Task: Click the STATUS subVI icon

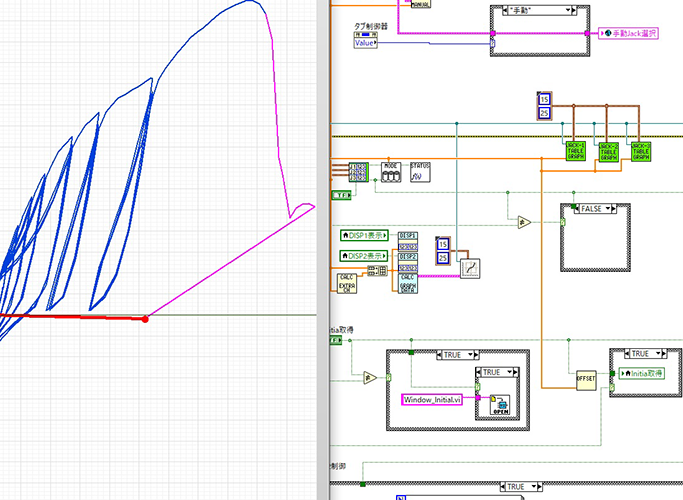Action: tap(420, 172)
